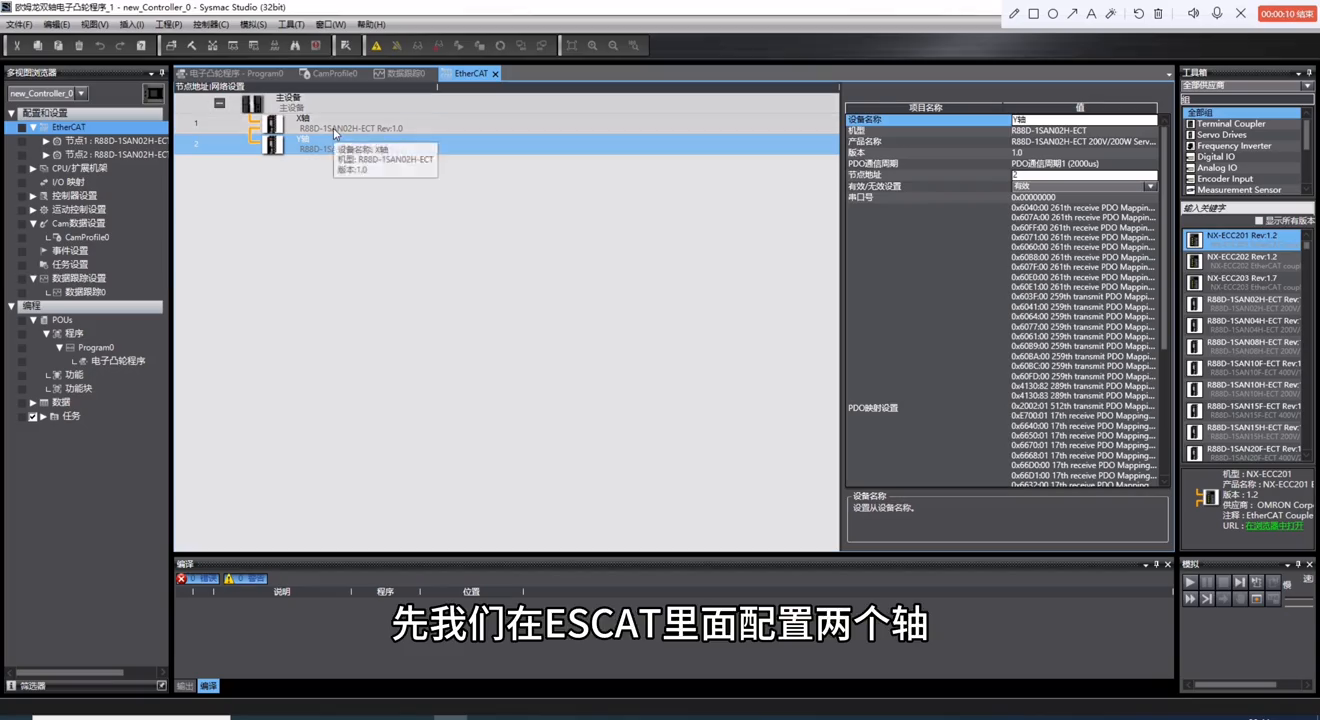Click the simulation Play button
Screen dimensions: 1320x720
click(x=1190, y=582)
